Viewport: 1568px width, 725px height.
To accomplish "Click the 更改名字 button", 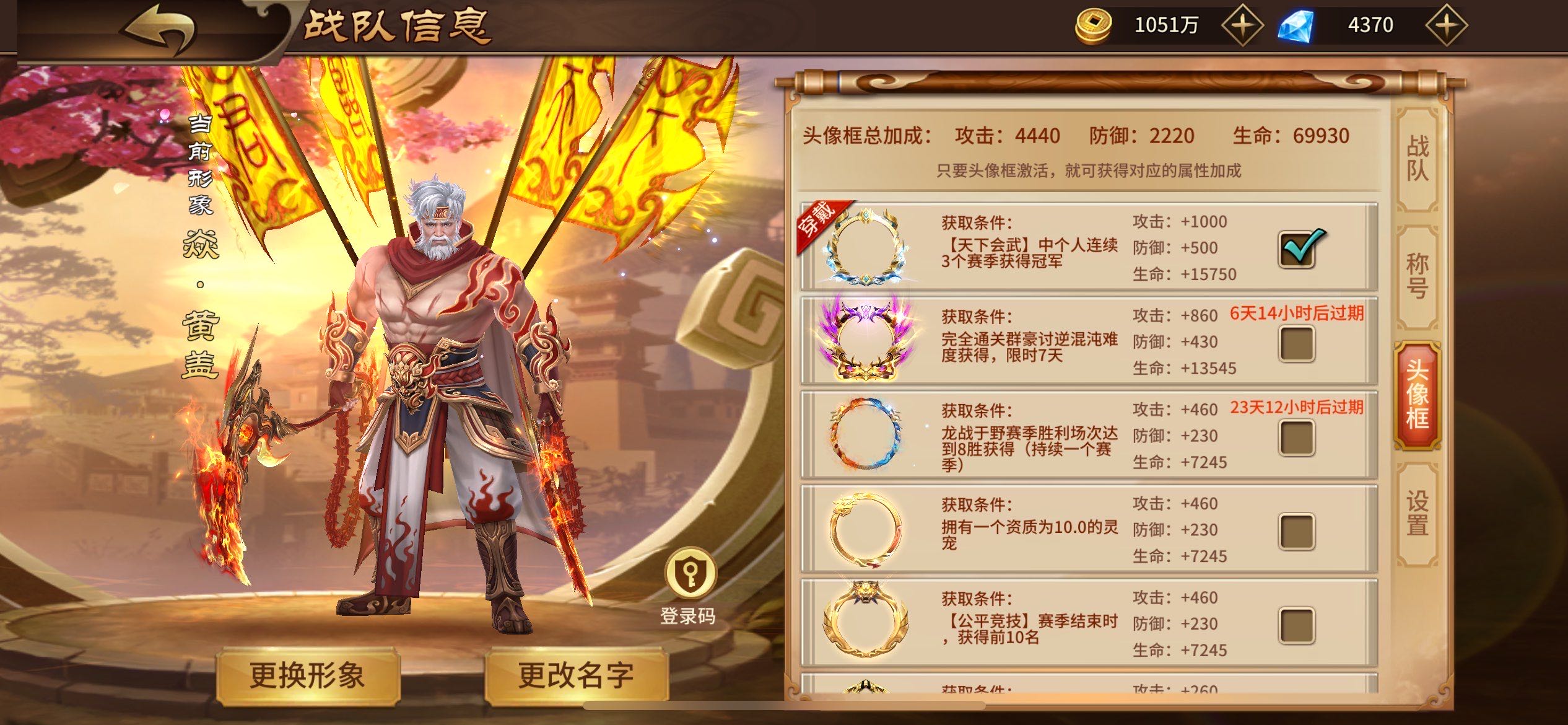I will [577, 676].
